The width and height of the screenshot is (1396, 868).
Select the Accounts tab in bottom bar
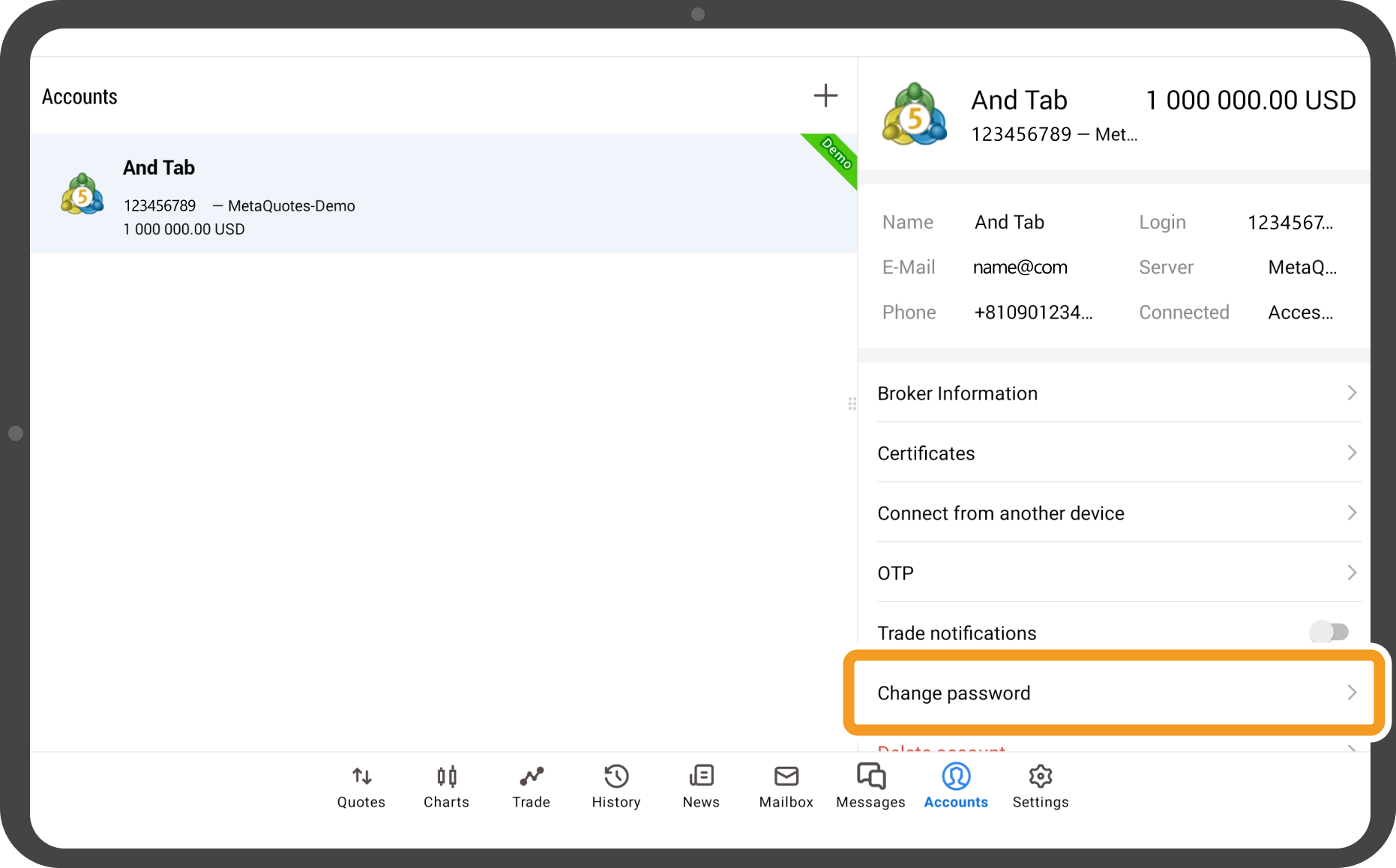click(x=956, y=786)
